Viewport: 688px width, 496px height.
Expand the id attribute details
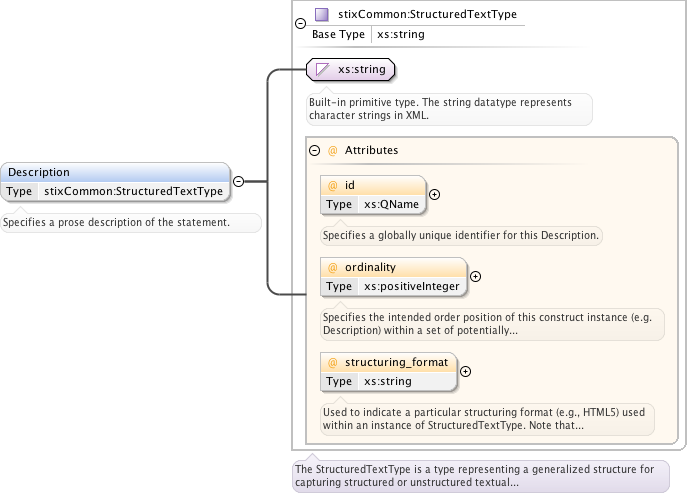tap(435, 195)
